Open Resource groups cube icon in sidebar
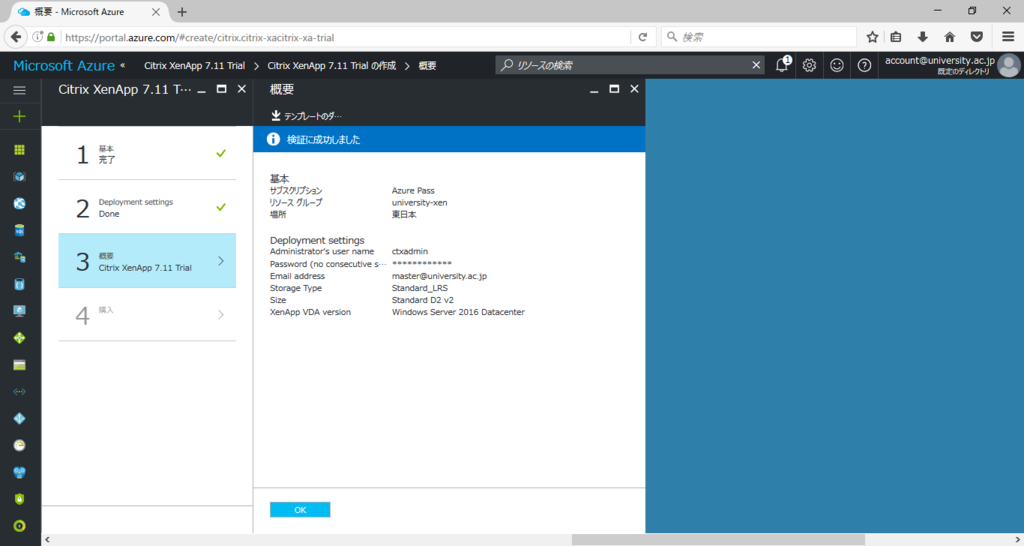Screen dimensions: 1024x546 point(20,177)
